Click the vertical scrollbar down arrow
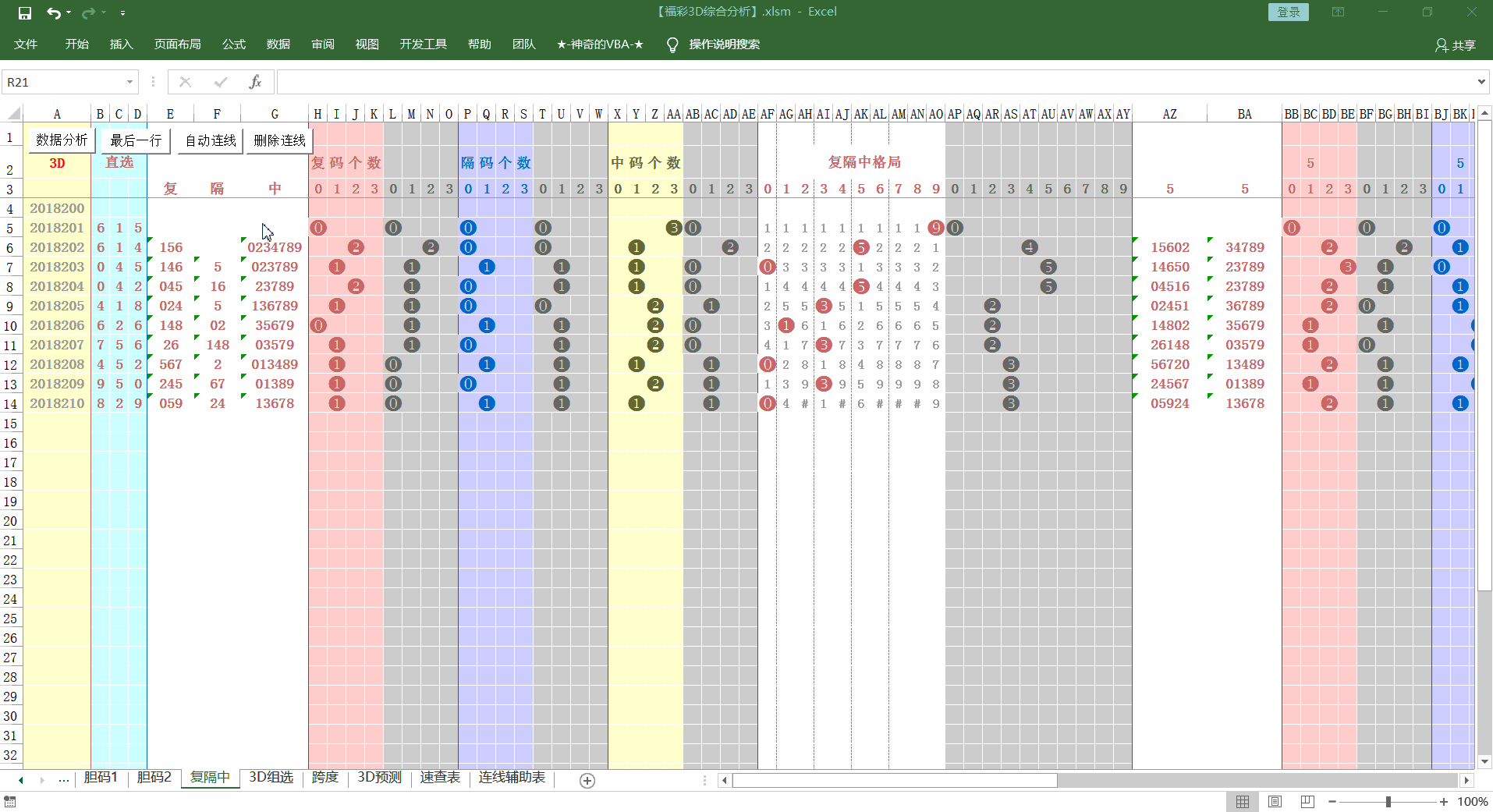Screen dimensions: 1493x812 point(1484,762)
